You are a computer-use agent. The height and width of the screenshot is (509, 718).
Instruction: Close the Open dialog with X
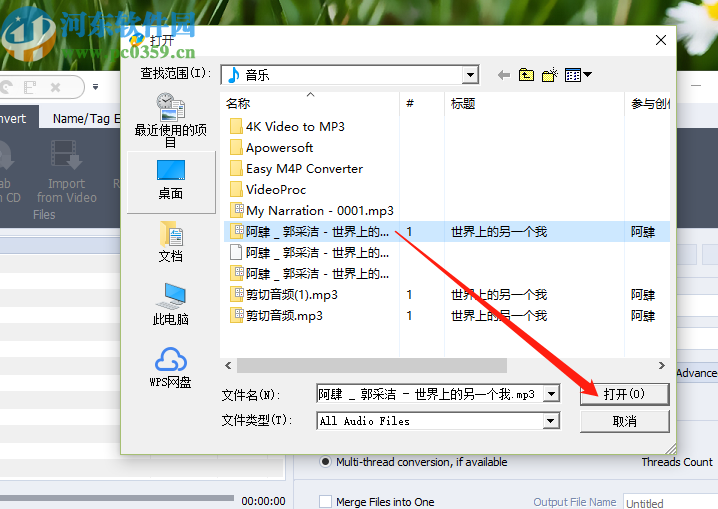coord(661,40)
